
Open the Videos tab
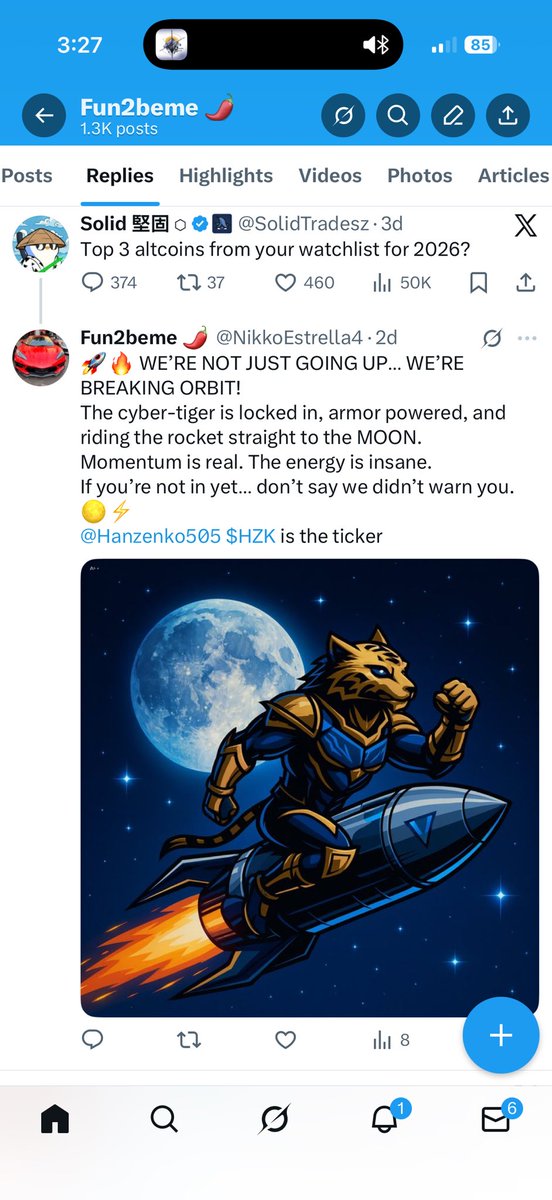330,175
